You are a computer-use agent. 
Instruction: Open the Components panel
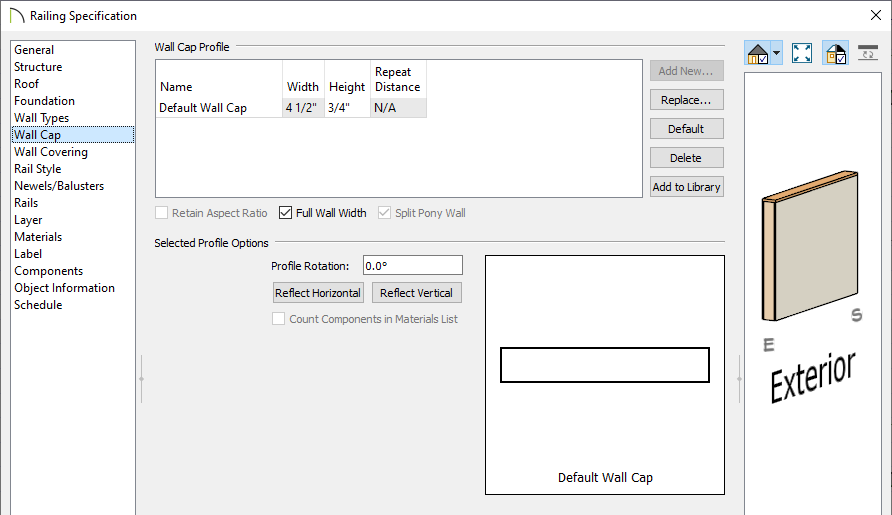(x=49, y=271)
